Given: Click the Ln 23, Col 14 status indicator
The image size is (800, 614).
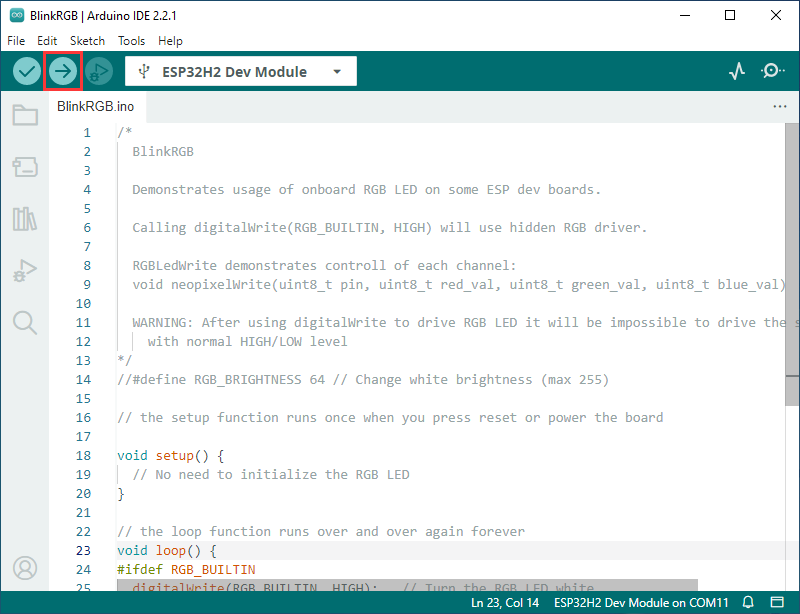Looking at the screenshot, I should 505,603.
